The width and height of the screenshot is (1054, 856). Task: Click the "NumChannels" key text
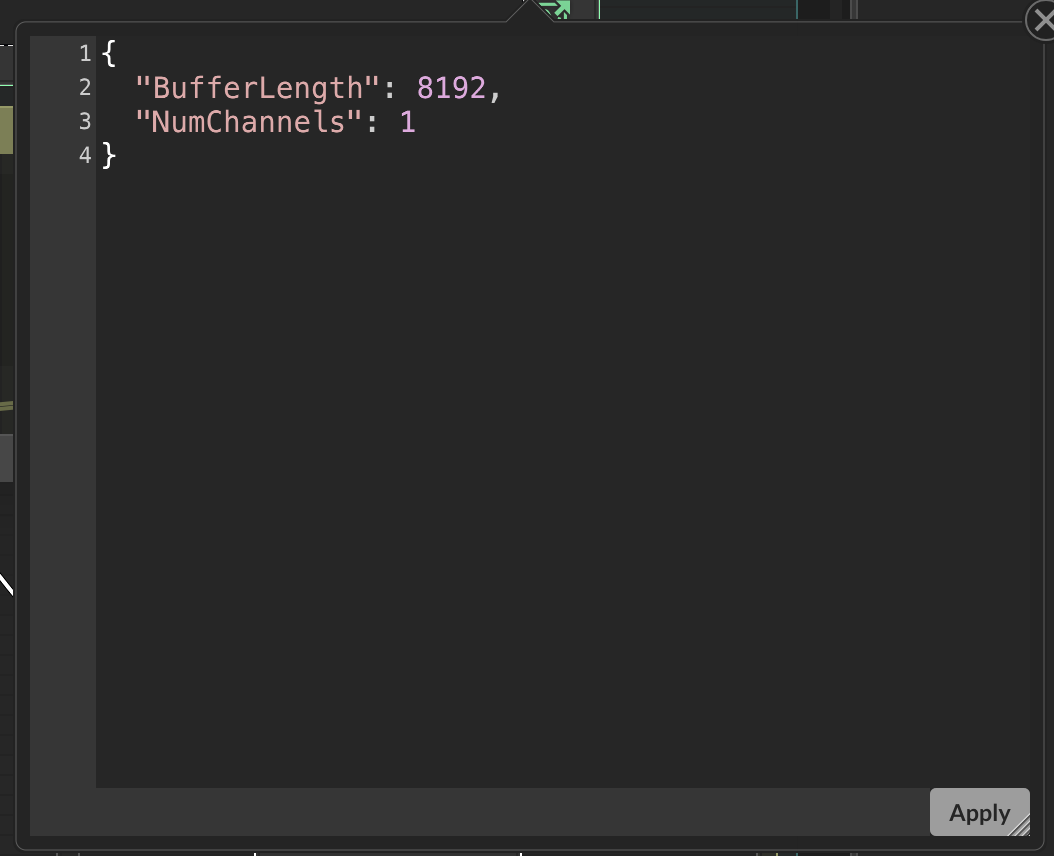click(249, 122)
